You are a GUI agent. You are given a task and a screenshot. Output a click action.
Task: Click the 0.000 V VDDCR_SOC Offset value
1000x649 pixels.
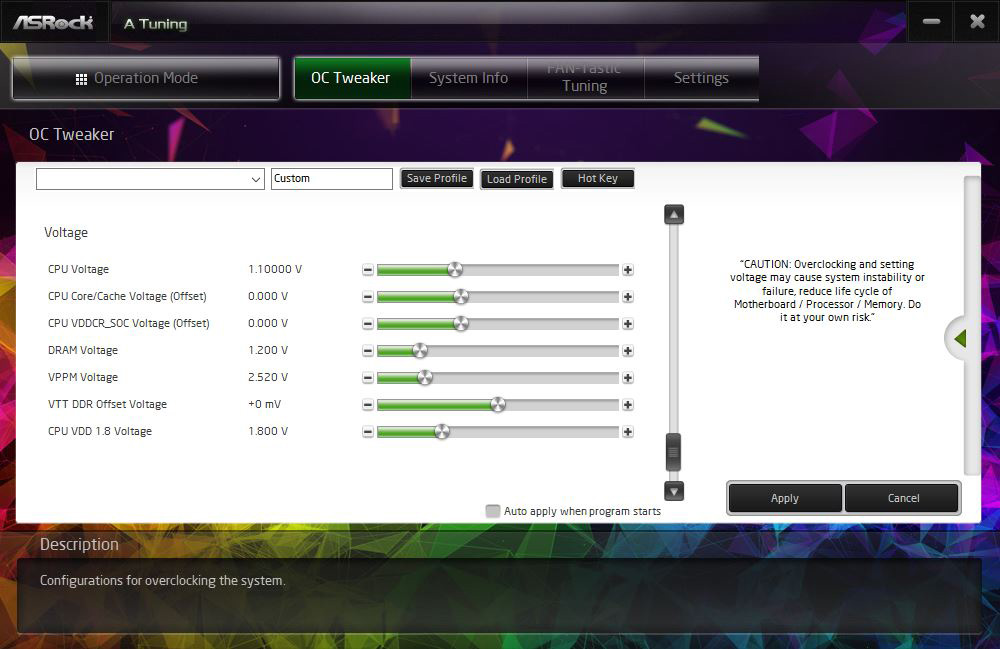tap(268, 323)
